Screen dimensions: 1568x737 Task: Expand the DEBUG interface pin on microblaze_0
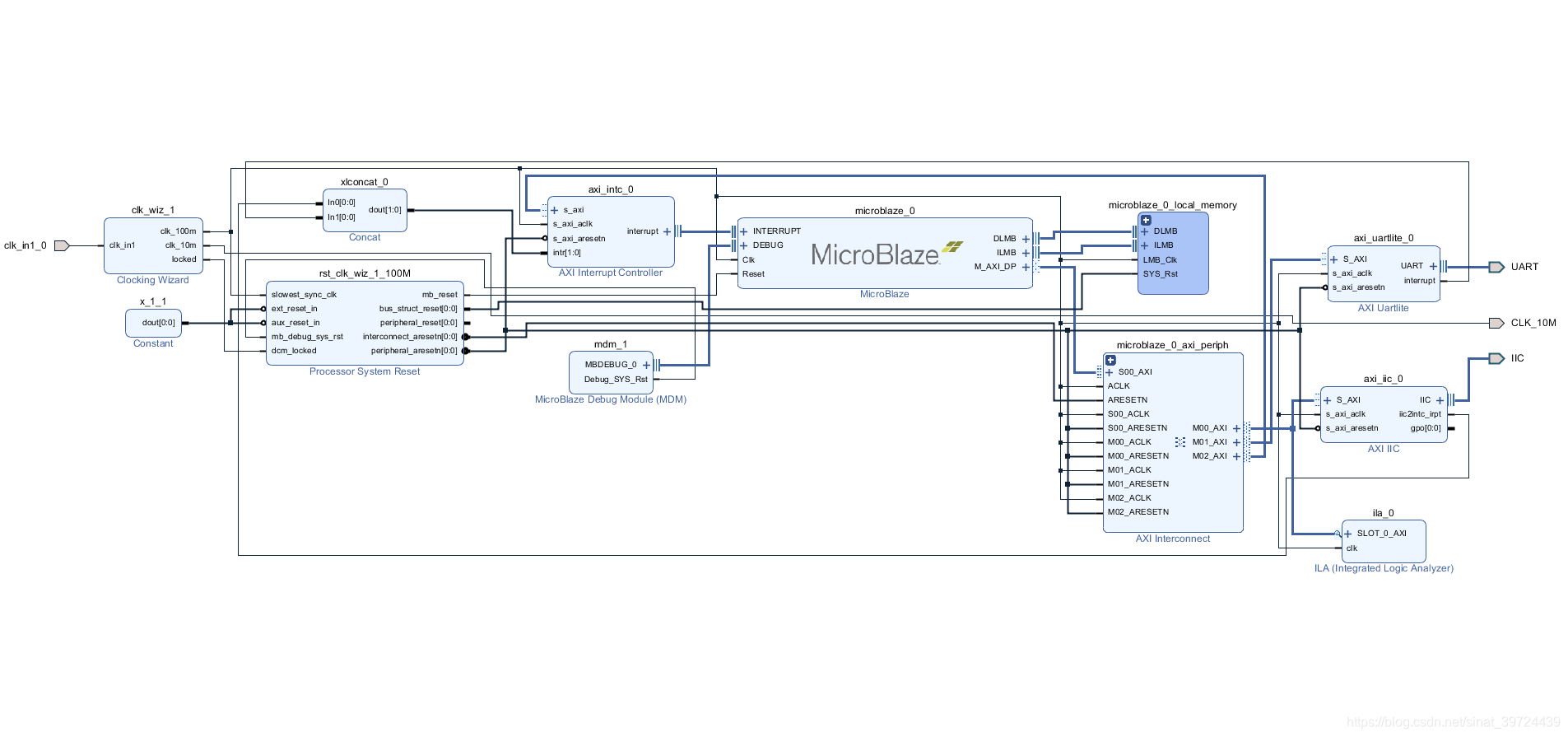(744, 245)
